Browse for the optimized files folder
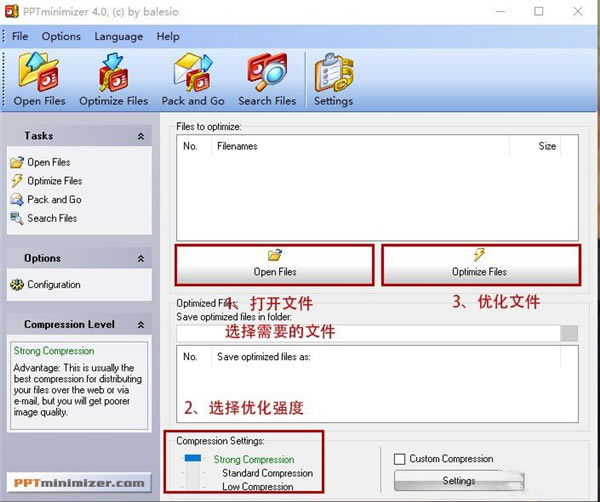 click(569, 333)
